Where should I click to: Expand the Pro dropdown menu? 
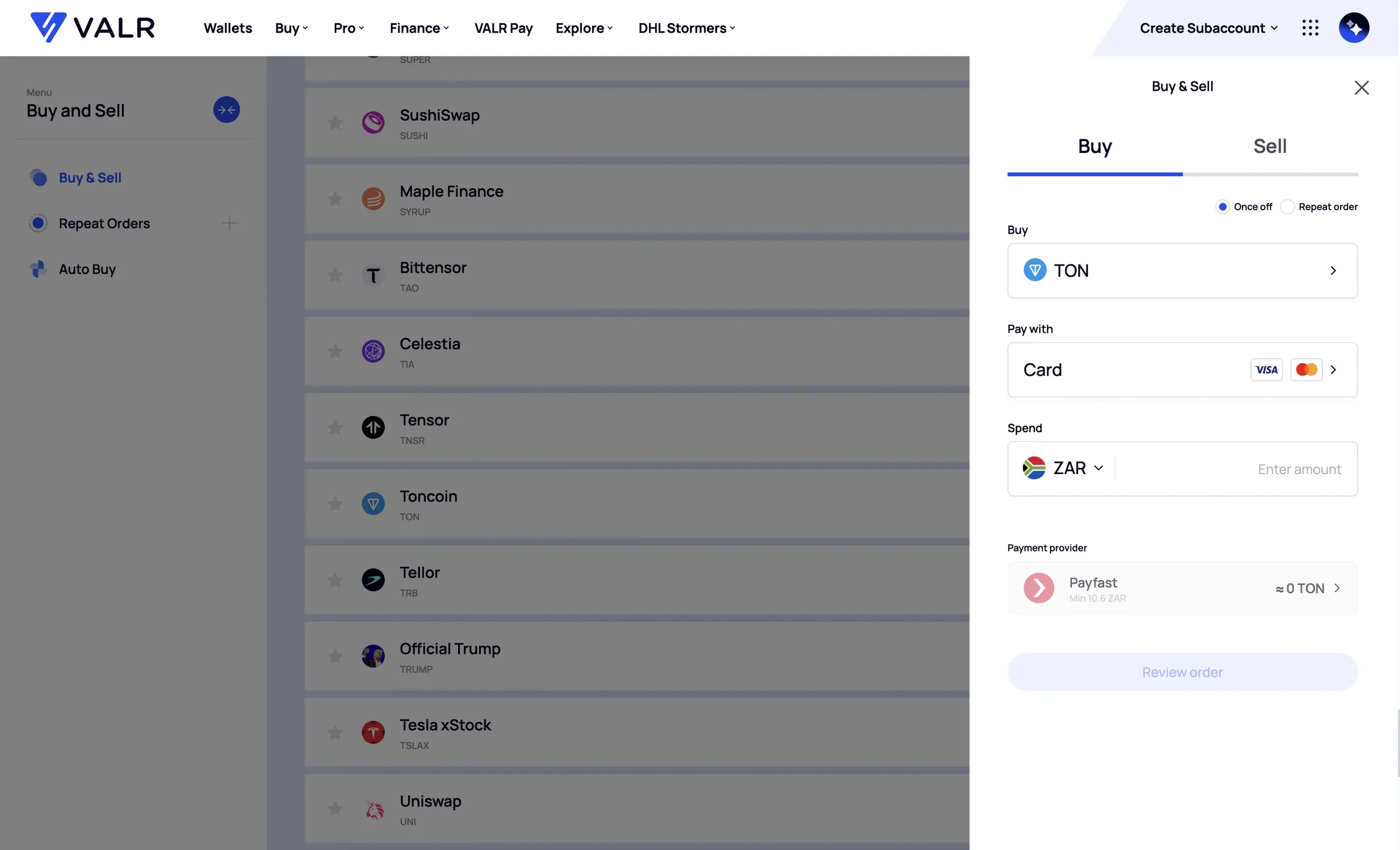pos(349,28)
